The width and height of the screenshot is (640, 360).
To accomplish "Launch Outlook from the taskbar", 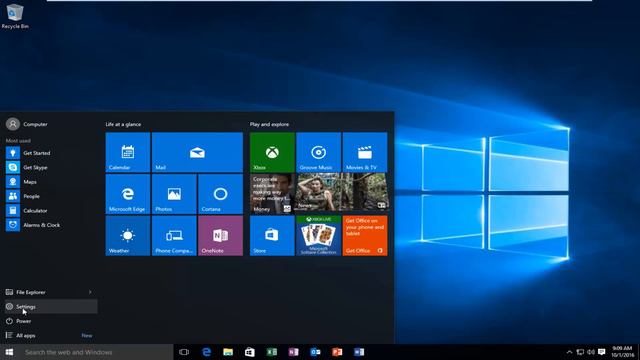I will tap(316, 352).
